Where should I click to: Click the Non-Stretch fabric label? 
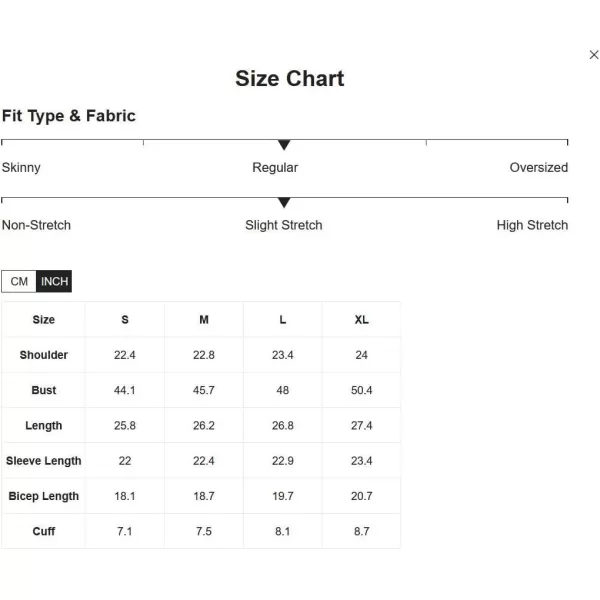coord(36,225)
